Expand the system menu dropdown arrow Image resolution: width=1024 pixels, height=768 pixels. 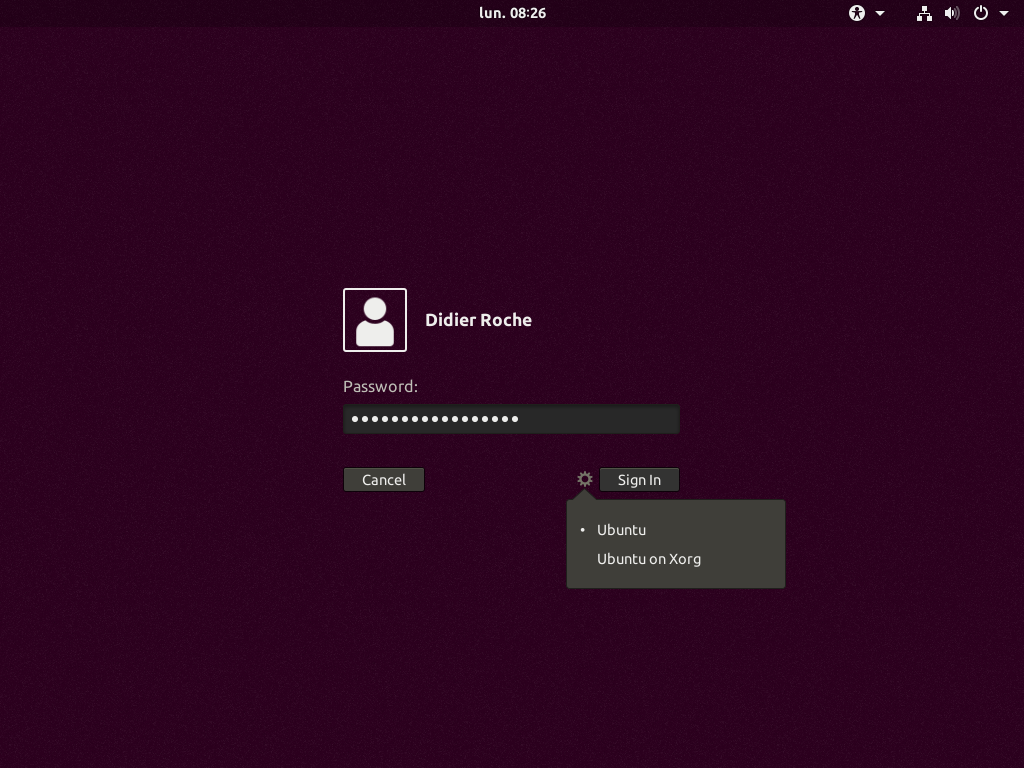(1004, 13)
